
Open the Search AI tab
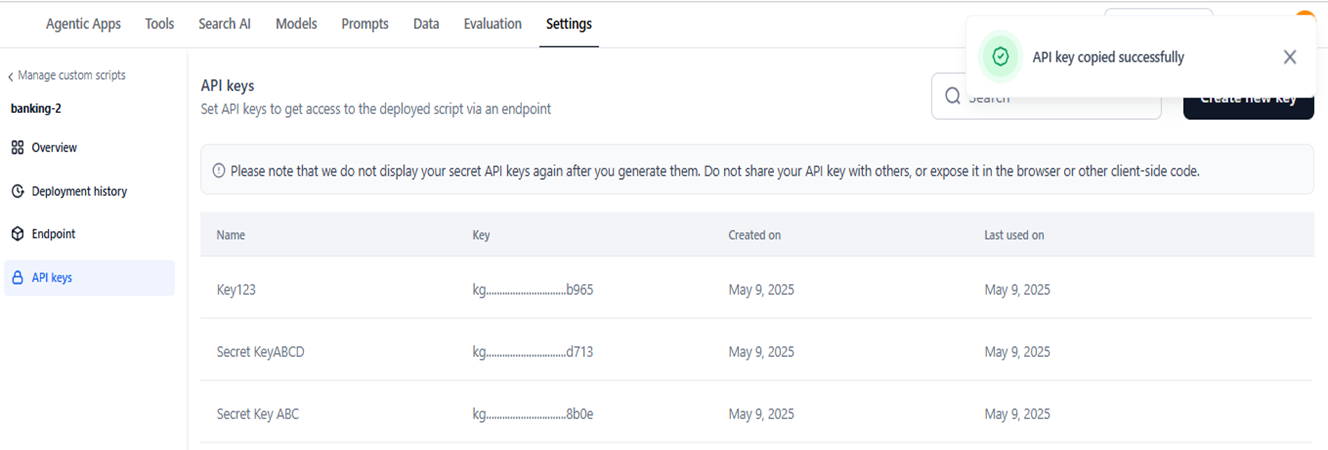pyautogui.click(x=224, y=24)
